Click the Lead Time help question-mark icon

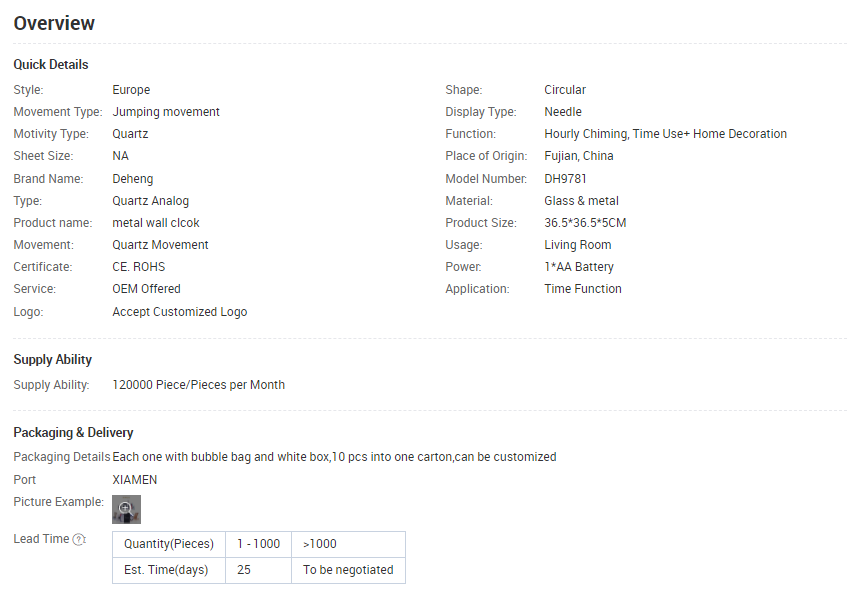tap(79, 539)
